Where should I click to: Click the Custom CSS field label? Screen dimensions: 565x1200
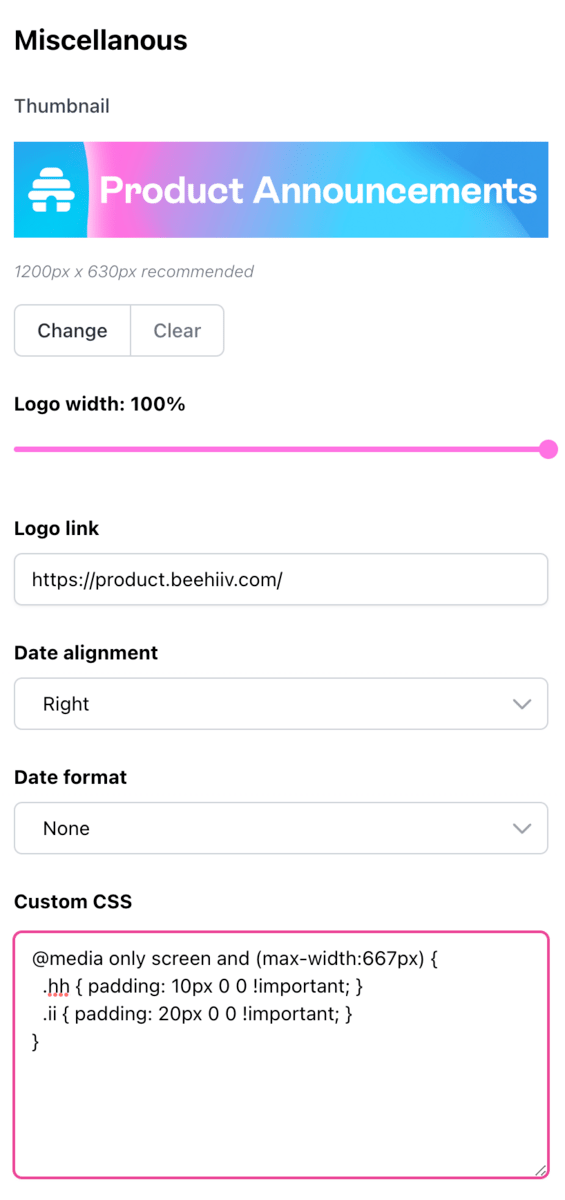(73, 902)
